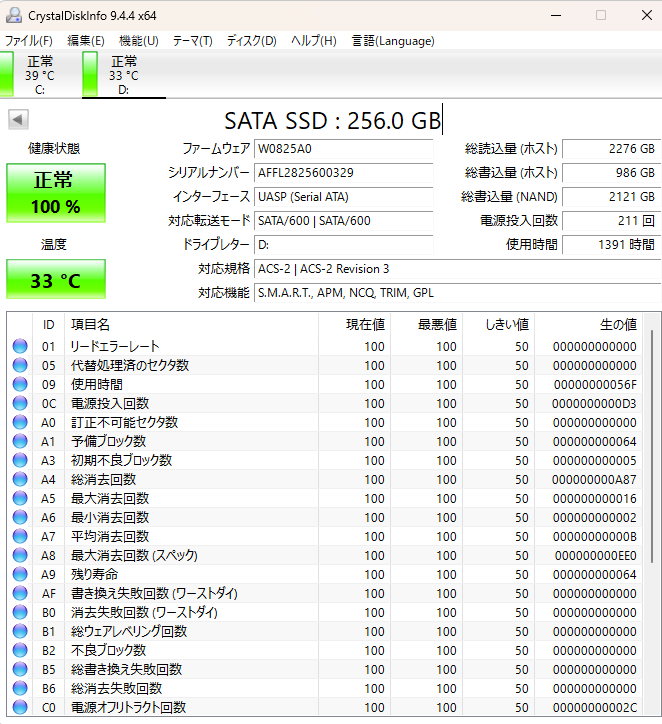
Task: Click the standard field ACS-2 | ACS-2 Revision 3
Action: pos(457,269)
